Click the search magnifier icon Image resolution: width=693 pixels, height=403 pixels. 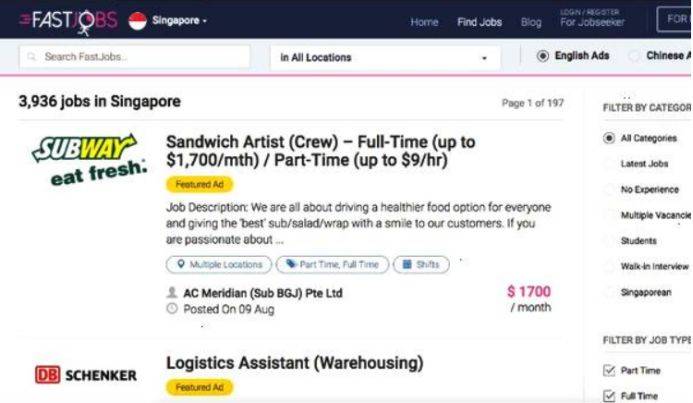[28, 57]
